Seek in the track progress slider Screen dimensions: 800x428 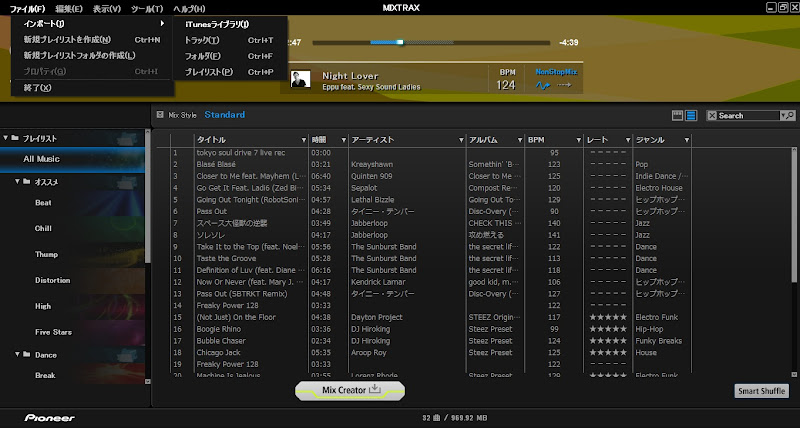431,43
